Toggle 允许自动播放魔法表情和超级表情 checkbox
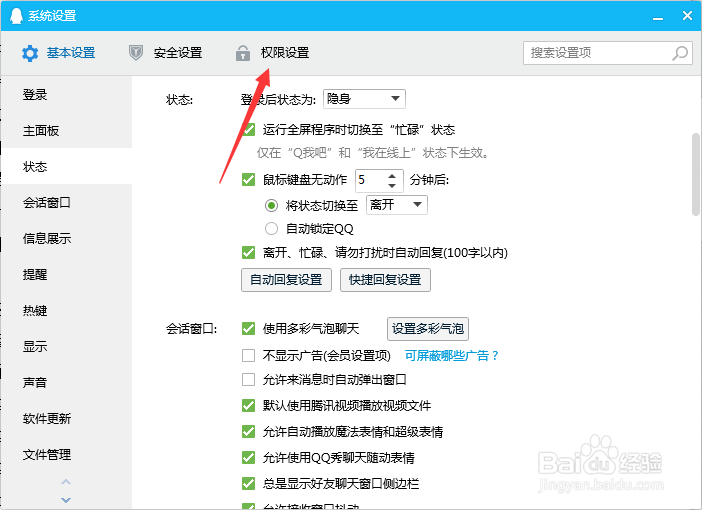The width and height of the screenshot is (702, 510). pos(248,432)
